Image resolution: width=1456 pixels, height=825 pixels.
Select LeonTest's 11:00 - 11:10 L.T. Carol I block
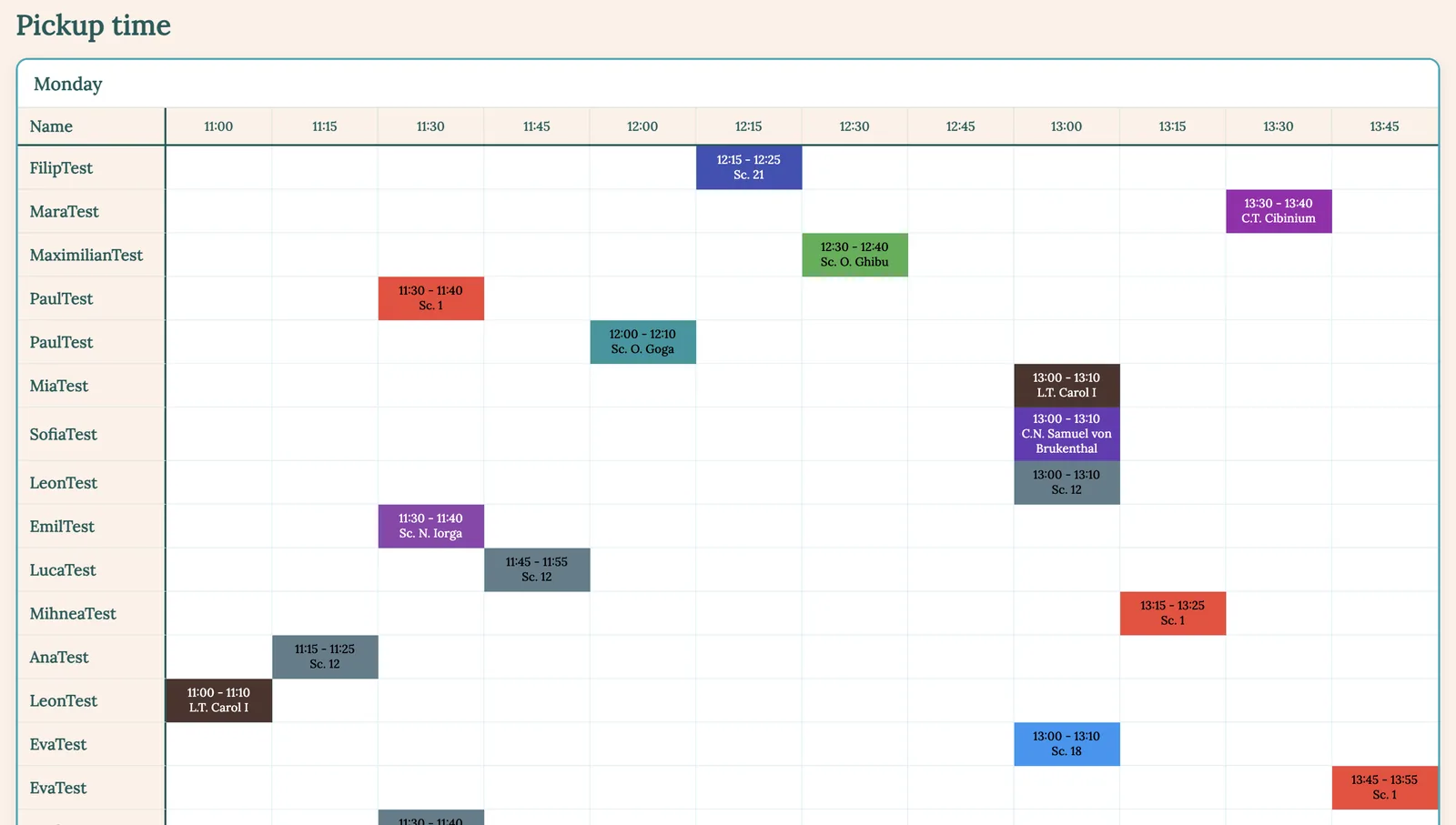click(218, 701)
